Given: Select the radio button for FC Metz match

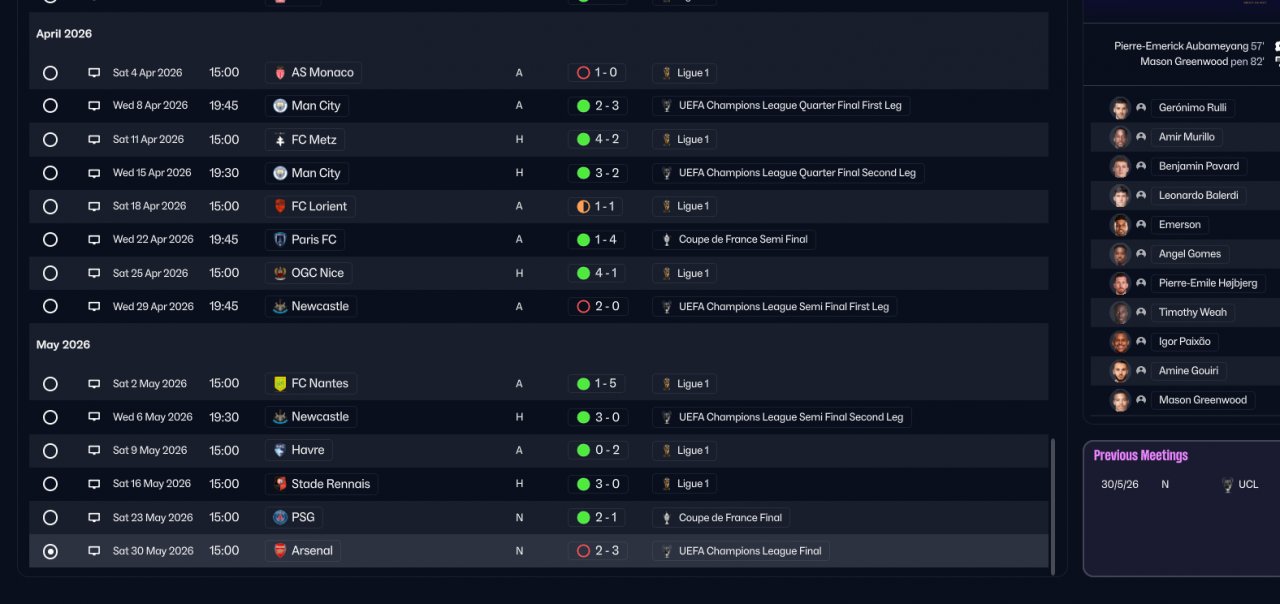Looking at the screenshot, I should coord(50,140).
